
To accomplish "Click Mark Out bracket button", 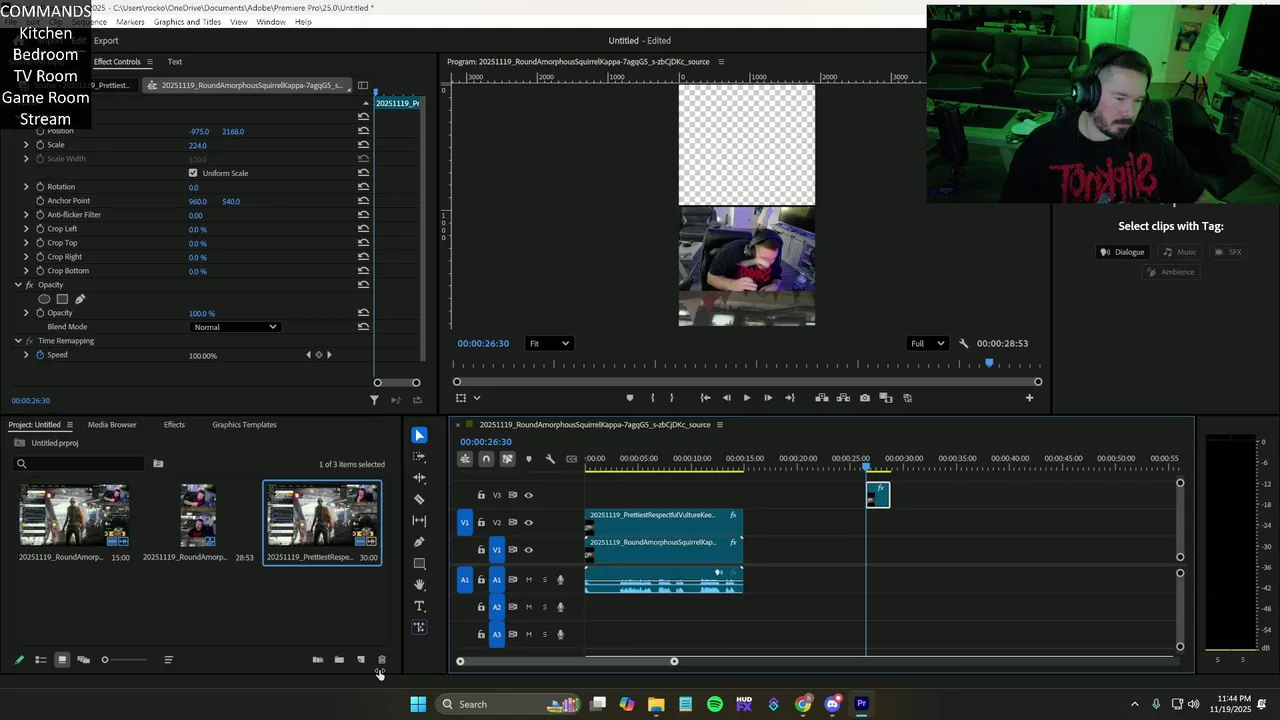I will click(671, 398).
